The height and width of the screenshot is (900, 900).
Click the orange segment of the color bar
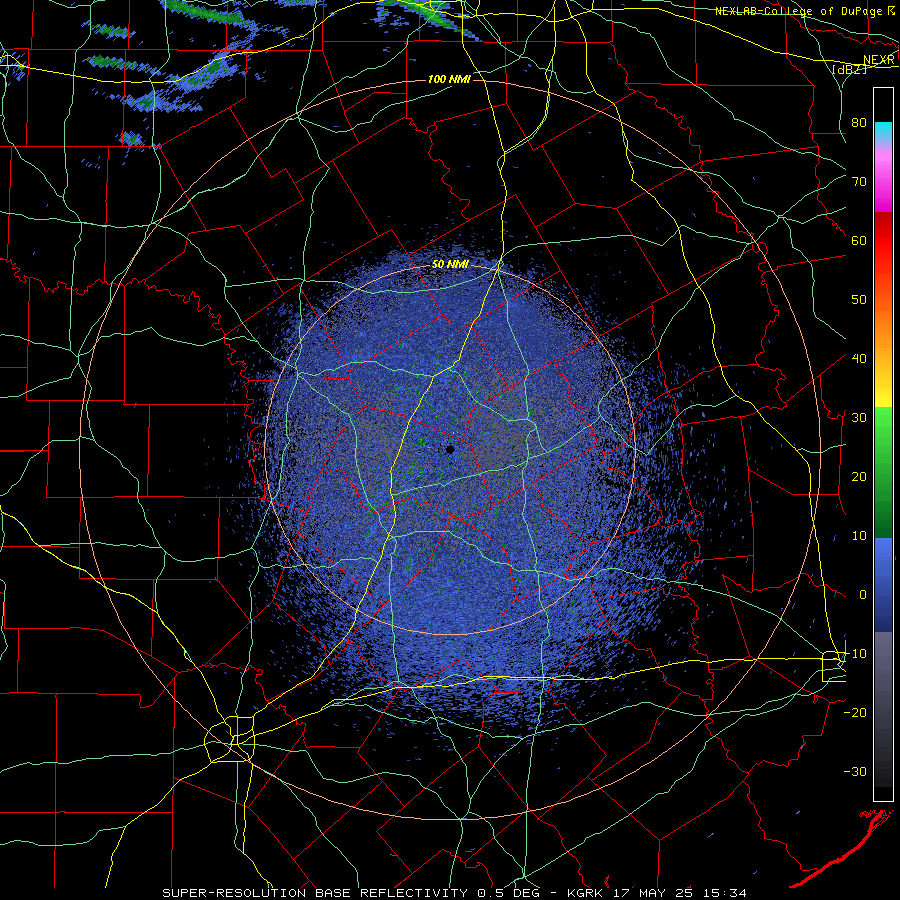[883, 321]
